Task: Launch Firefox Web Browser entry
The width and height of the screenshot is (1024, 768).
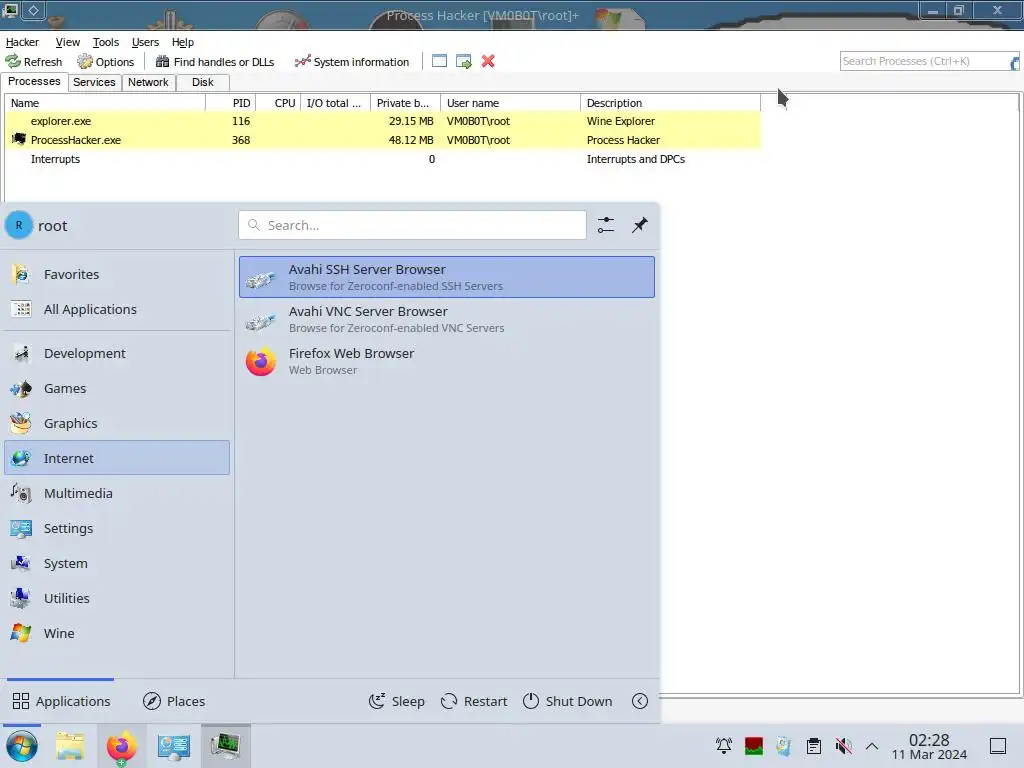Action: pos(447,361)
